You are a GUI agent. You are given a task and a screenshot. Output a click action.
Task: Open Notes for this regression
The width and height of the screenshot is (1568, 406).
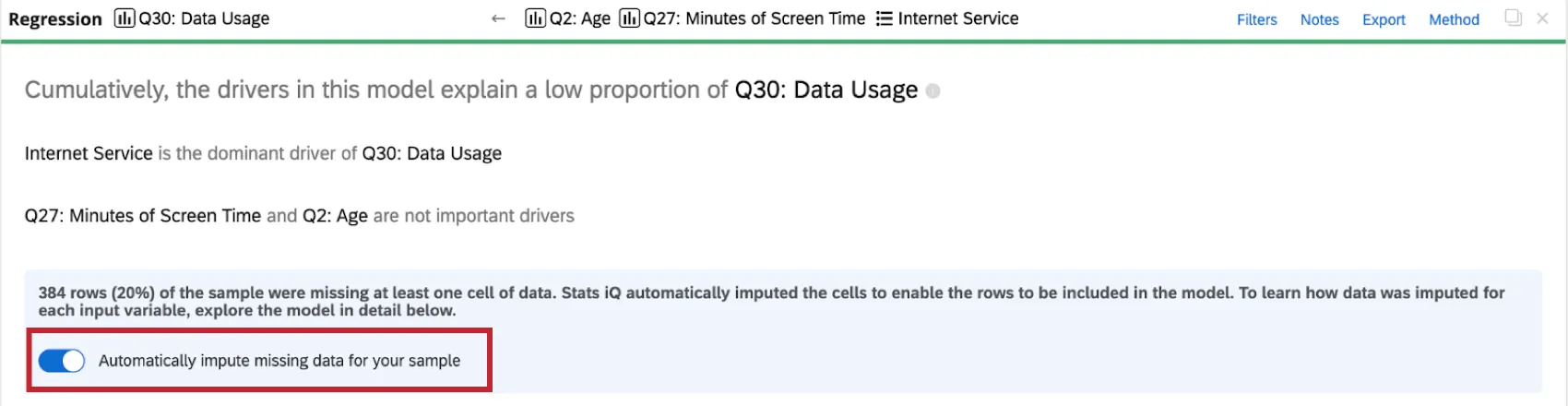(x=1319, y=19)
